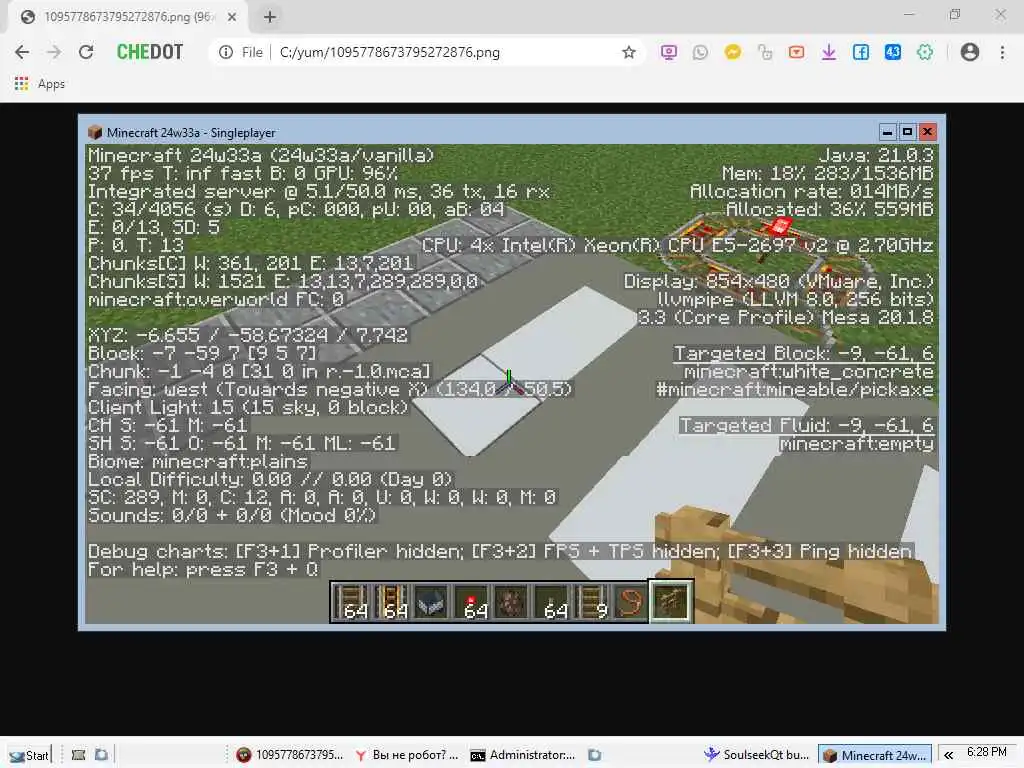1024x768 pixels.
Task: Click 'Targeted Block: -9, -61, 6' text
Action: pyautogui.click(x=804, y=353)
